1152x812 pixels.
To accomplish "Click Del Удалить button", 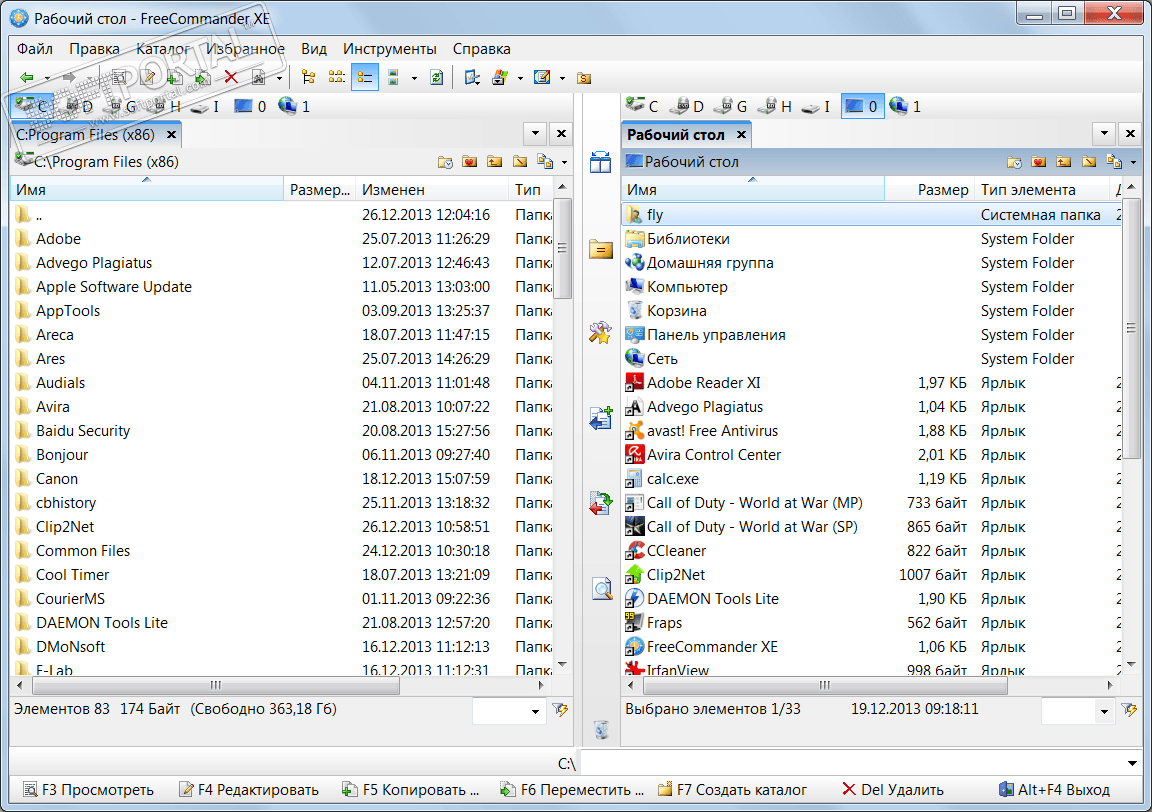I will coord(892,790).
